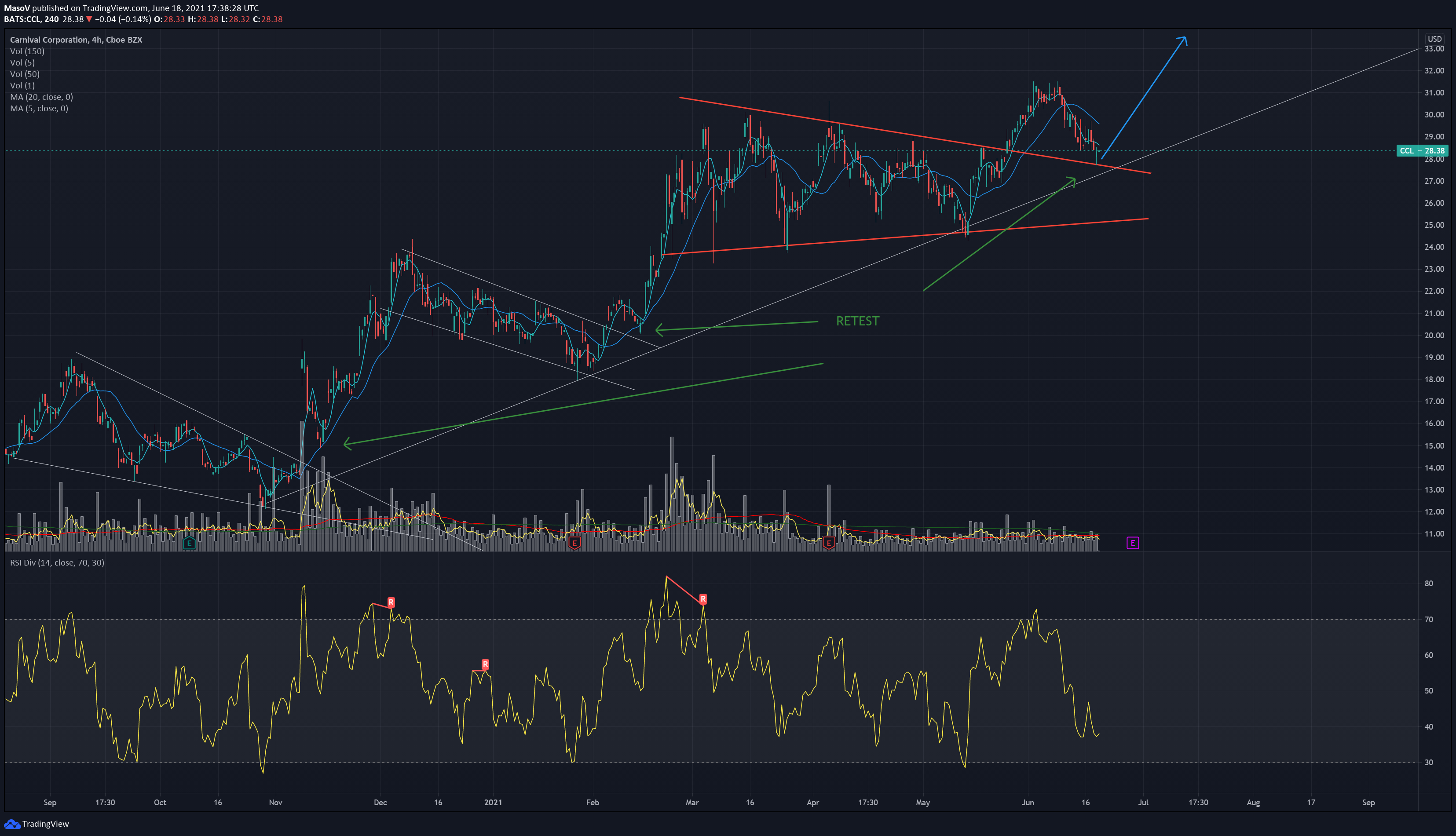Click the 2021 label on time axis
The image size is (1456, 836).
pyautogui.click(x=493, y=803)
